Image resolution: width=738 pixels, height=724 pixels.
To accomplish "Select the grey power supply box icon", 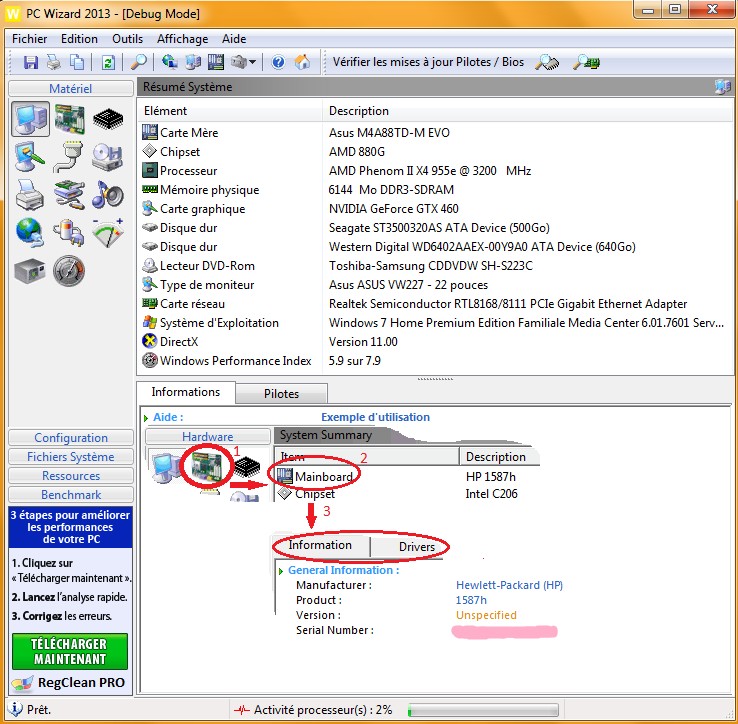I will tap(30, 271).
